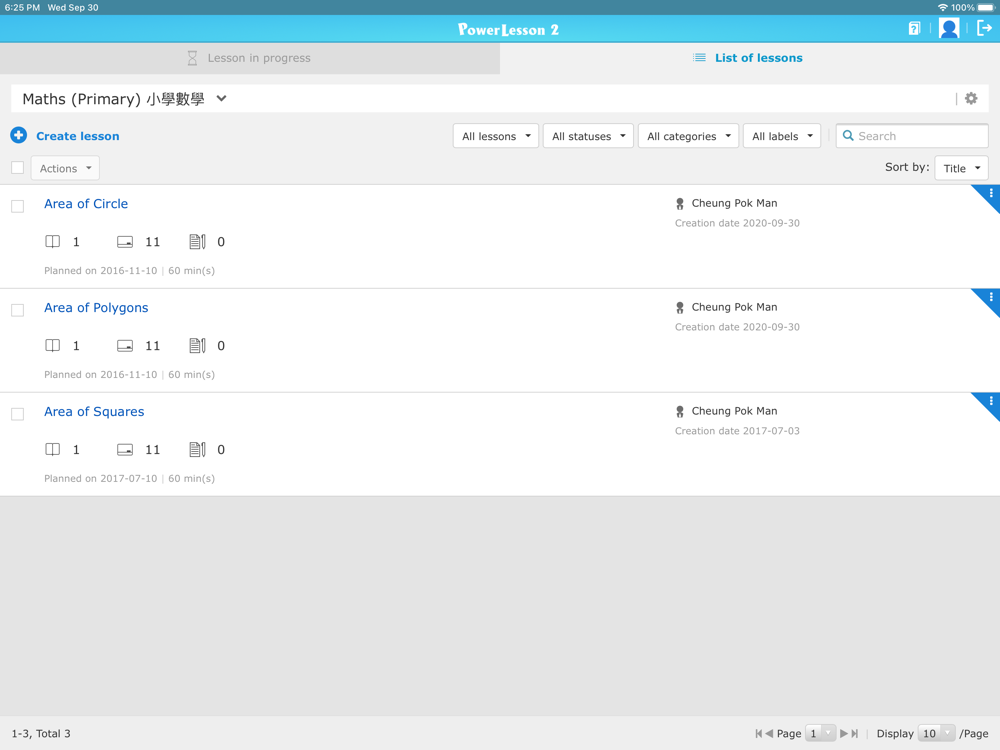This screenshot has width=1000, height=750.
Task: Check the box for Area of Polygons
Action: (18, 310)
